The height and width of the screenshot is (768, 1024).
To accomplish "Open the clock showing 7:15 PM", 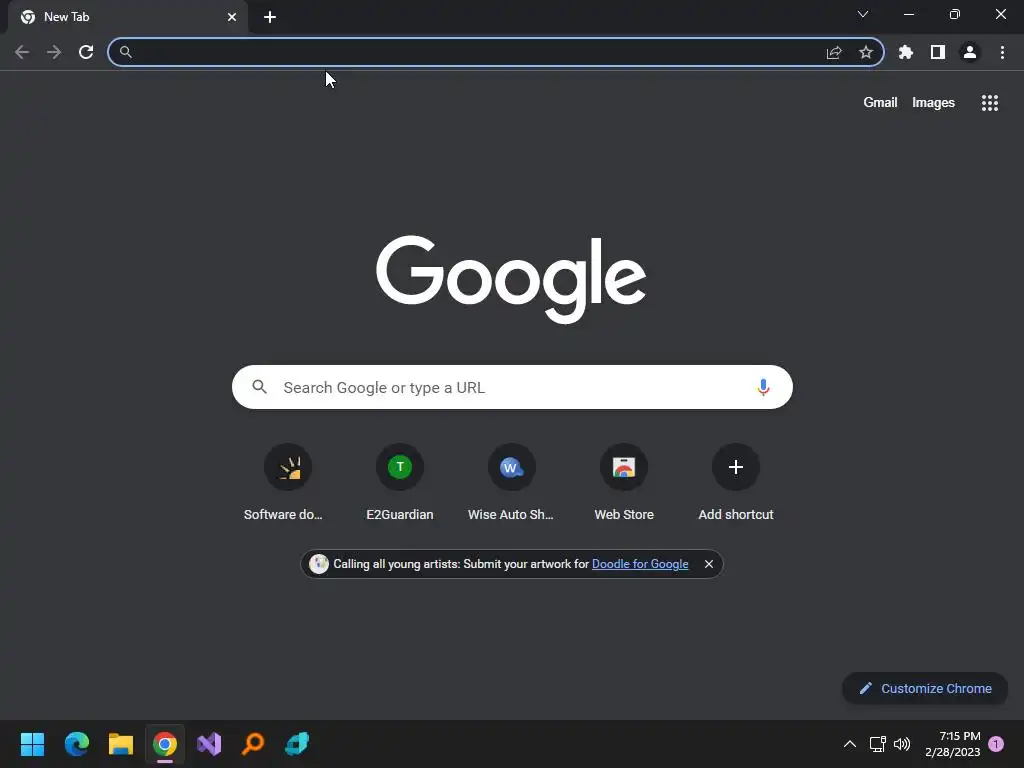I will coord(953,744).
